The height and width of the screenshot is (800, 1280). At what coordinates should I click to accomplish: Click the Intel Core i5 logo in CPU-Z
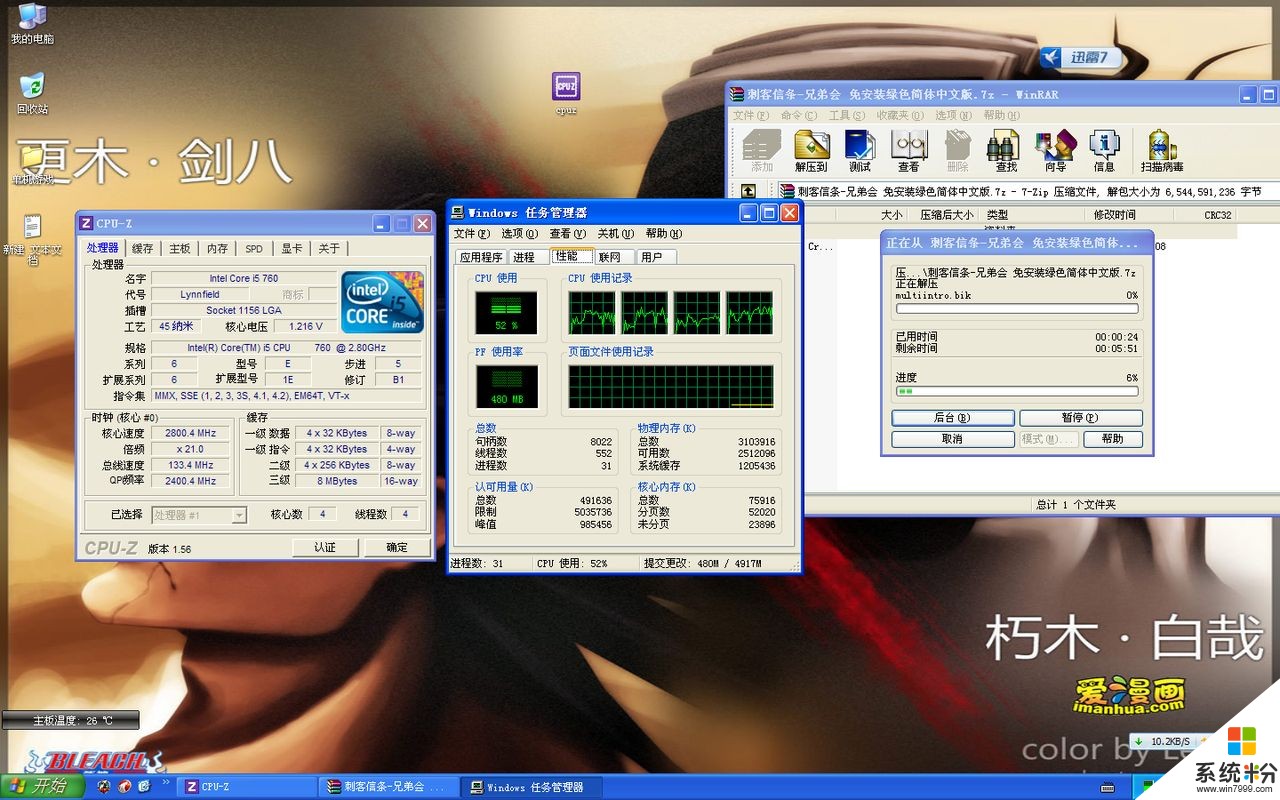[382, 301]
